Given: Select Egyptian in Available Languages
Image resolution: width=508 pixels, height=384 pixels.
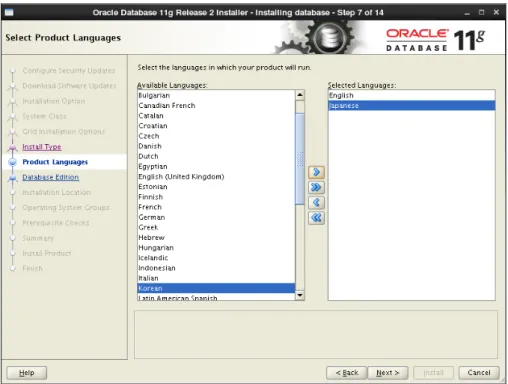Looking at the screenshot, I should tap(216, 167).
